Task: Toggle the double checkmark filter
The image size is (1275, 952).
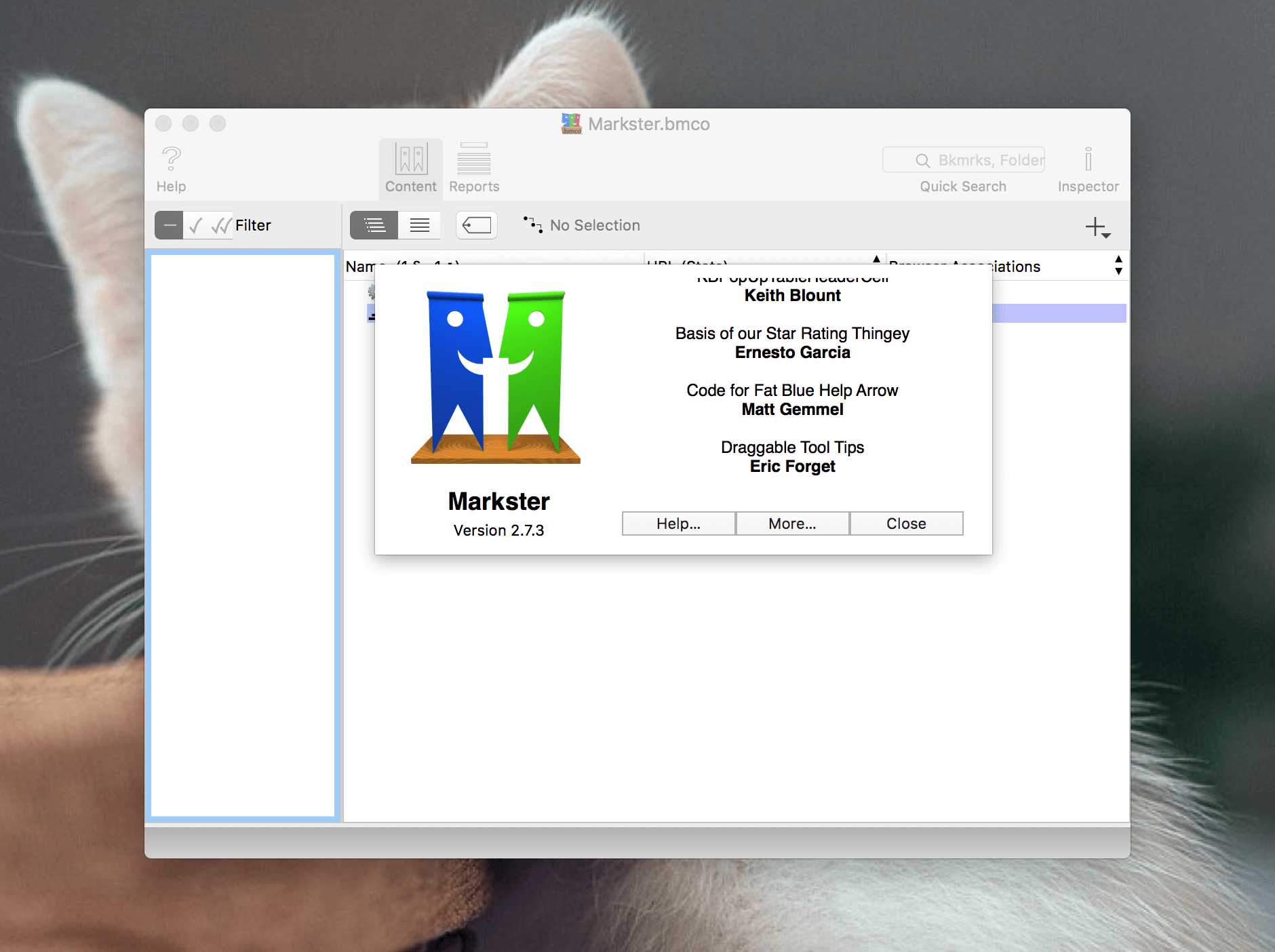Action: tap(220, 225)
